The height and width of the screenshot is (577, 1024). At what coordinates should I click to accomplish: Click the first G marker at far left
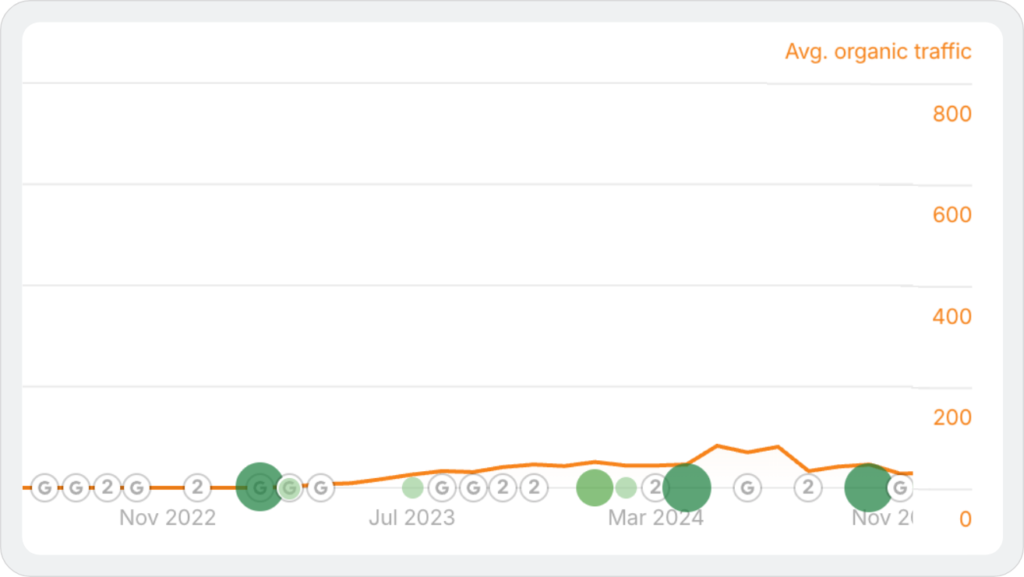point(45,488)
